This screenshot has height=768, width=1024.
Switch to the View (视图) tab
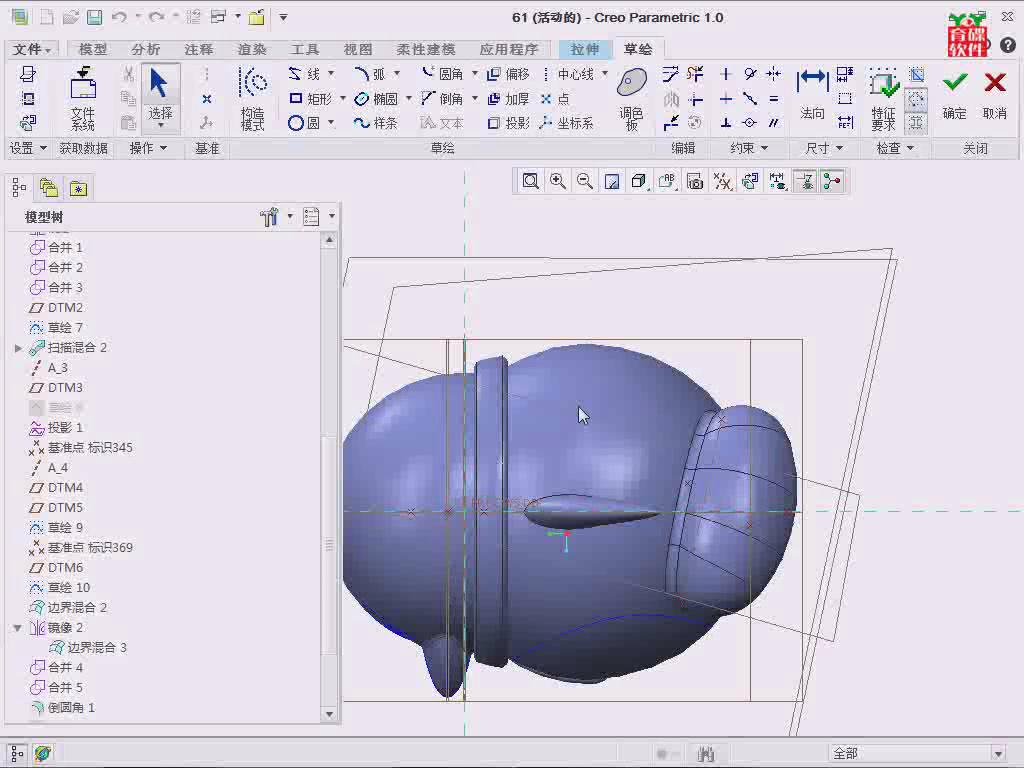[358, 49]
